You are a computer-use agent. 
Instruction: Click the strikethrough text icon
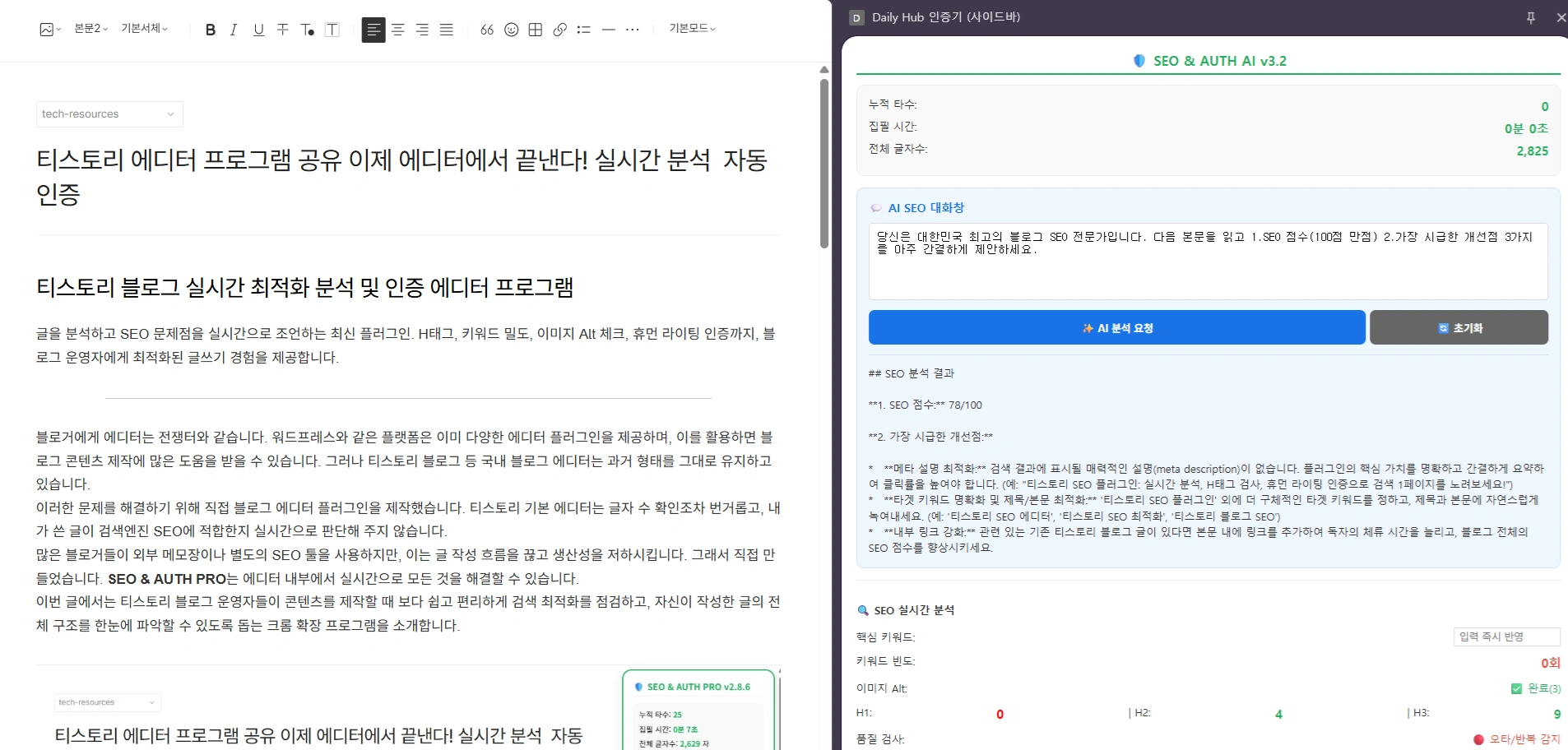point(282,30)
